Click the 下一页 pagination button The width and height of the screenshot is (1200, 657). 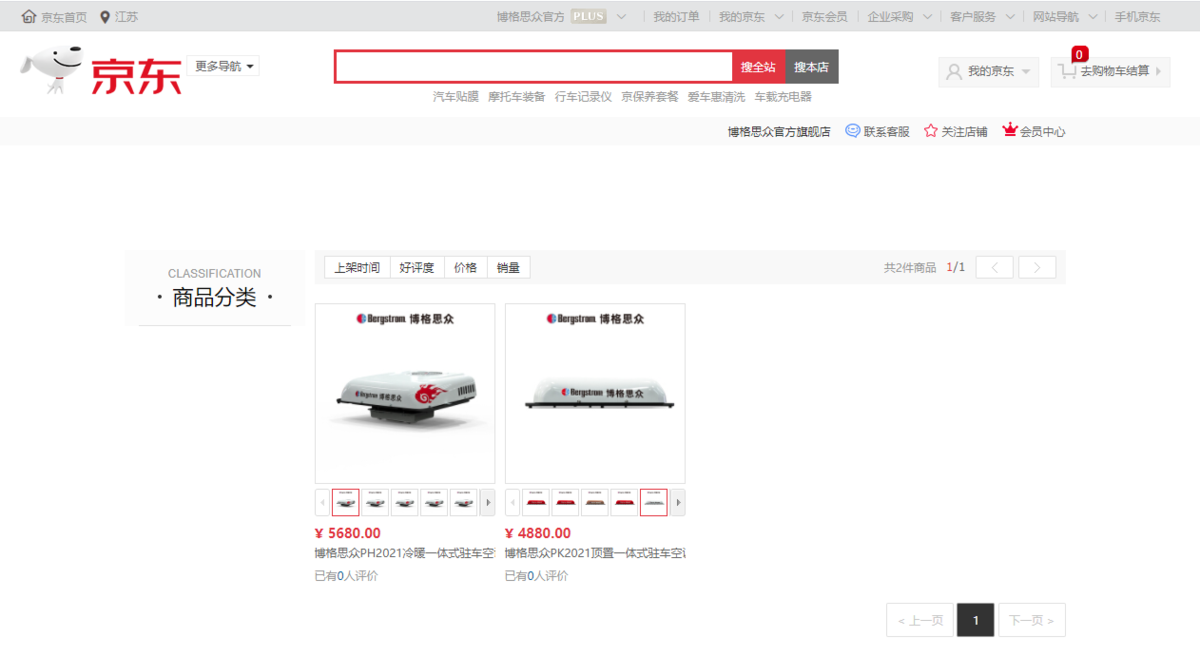coord(1031,620)
